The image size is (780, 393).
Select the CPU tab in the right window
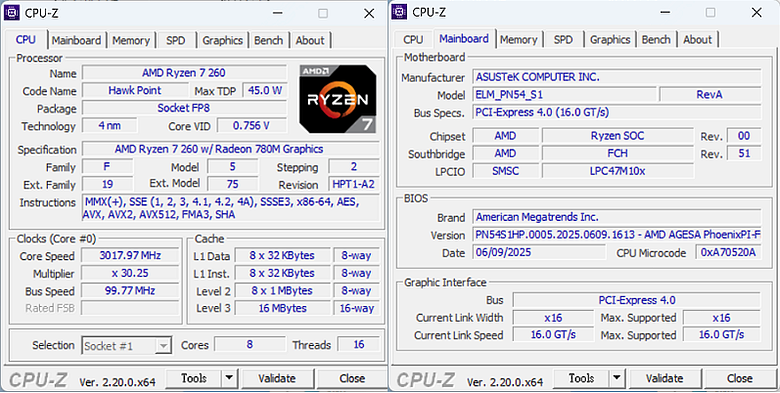[413, 39]
